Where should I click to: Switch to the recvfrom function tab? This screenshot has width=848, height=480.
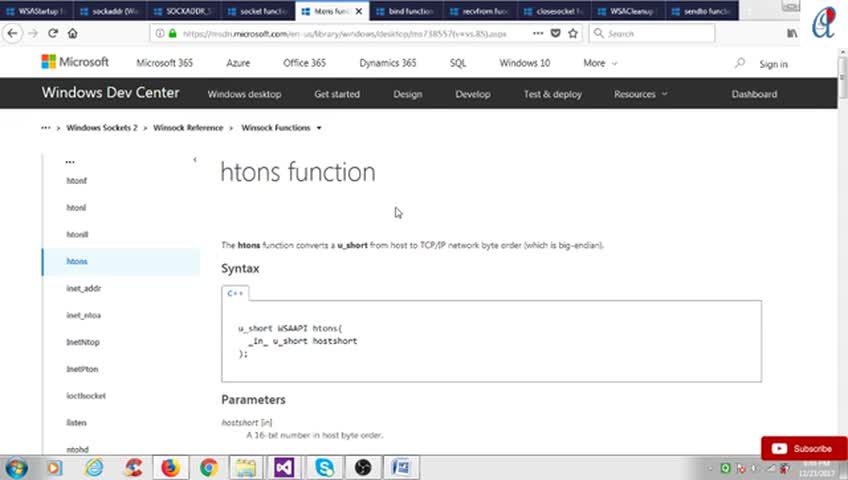(480, 11)
